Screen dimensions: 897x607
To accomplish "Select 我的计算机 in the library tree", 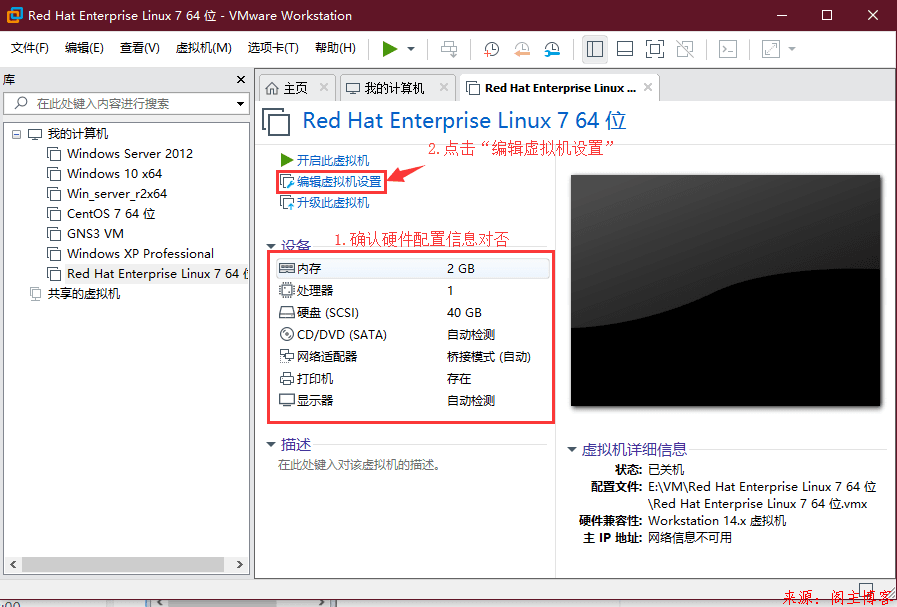I will [77, 134].
